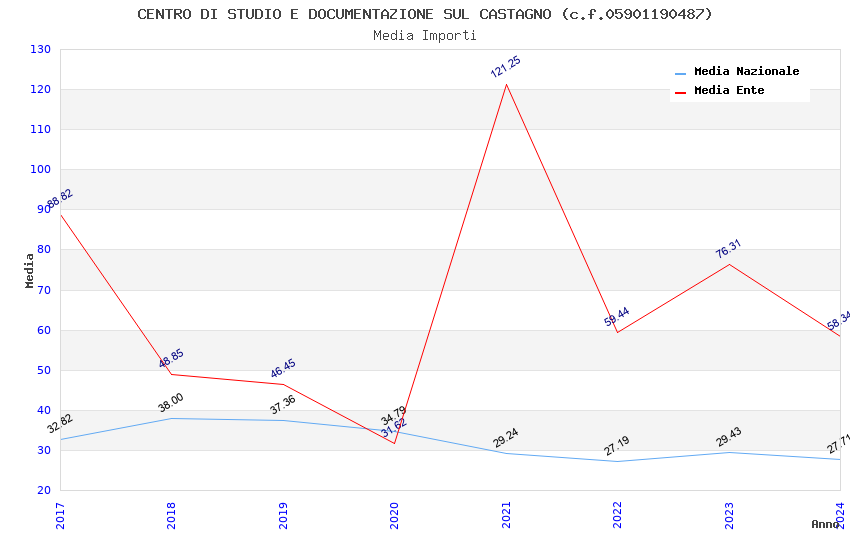850x550 pixels.
Task: Click the 2018 x-axis label
Action: (171, 516)
